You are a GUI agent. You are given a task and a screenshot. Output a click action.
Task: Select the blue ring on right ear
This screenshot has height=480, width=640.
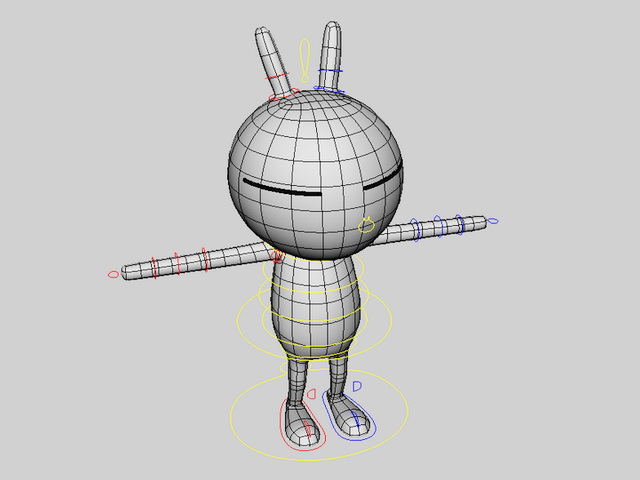tap(331, 70)
